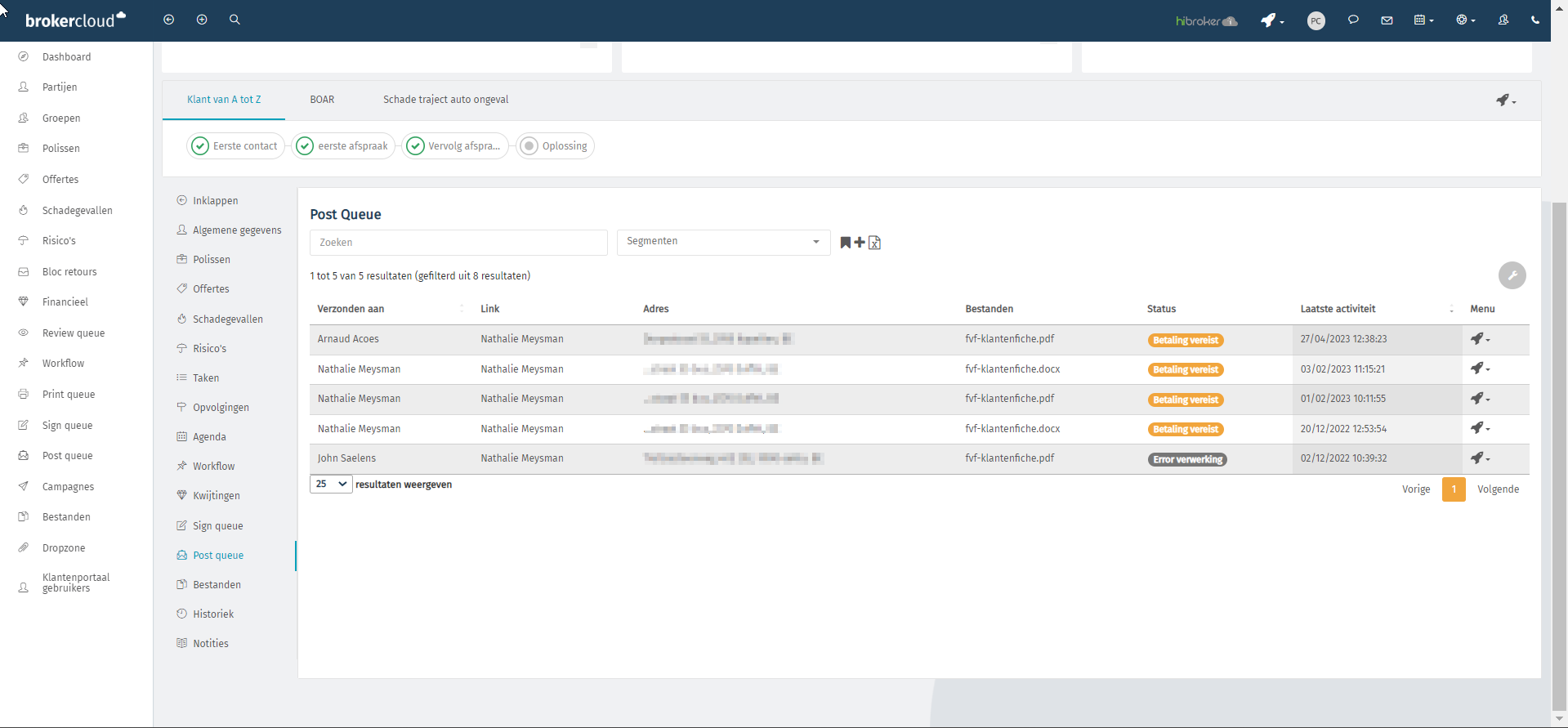Go to the Vorige page
This screenshot has height=728, width=1568.
pos(1416,489)
